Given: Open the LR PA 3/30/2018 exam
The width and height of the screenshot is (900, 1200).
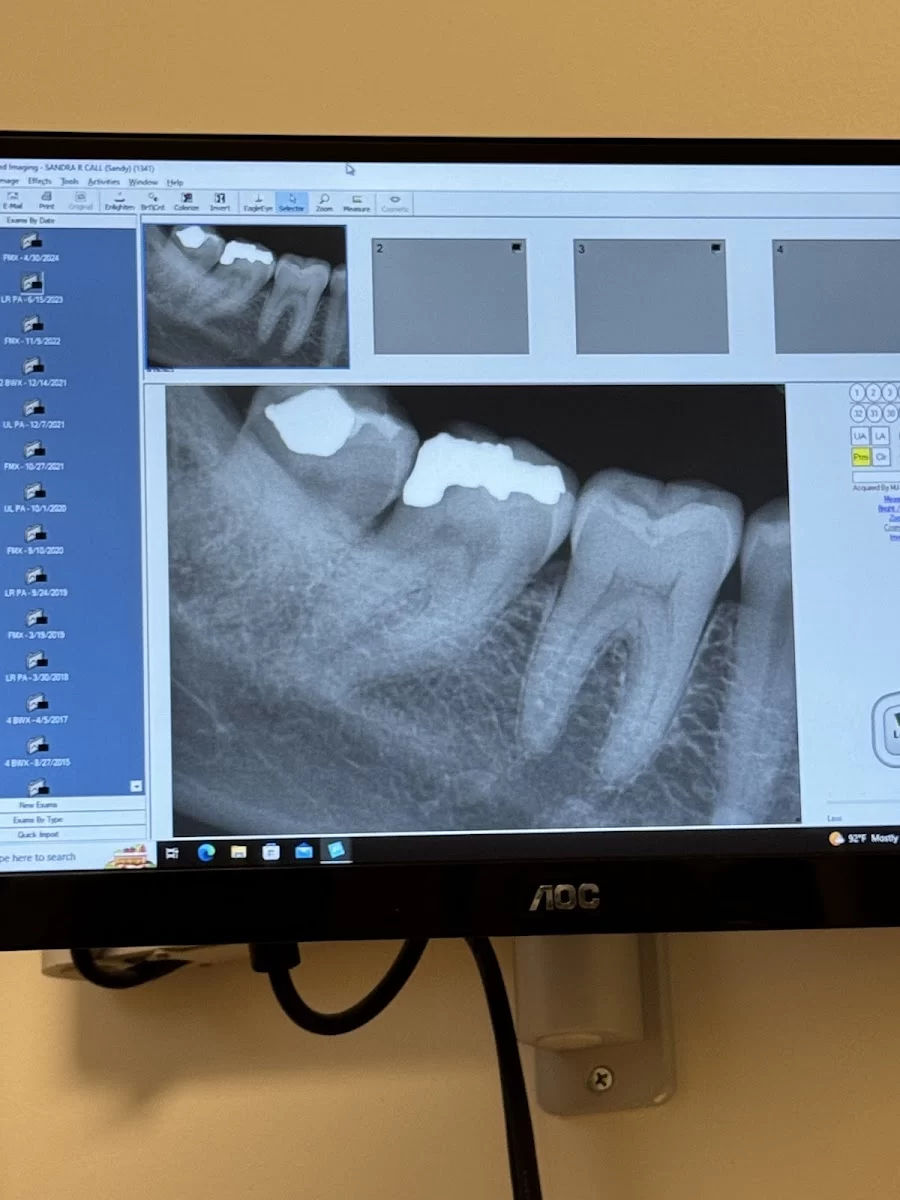Looking at the screenshot, I should 37,667.
